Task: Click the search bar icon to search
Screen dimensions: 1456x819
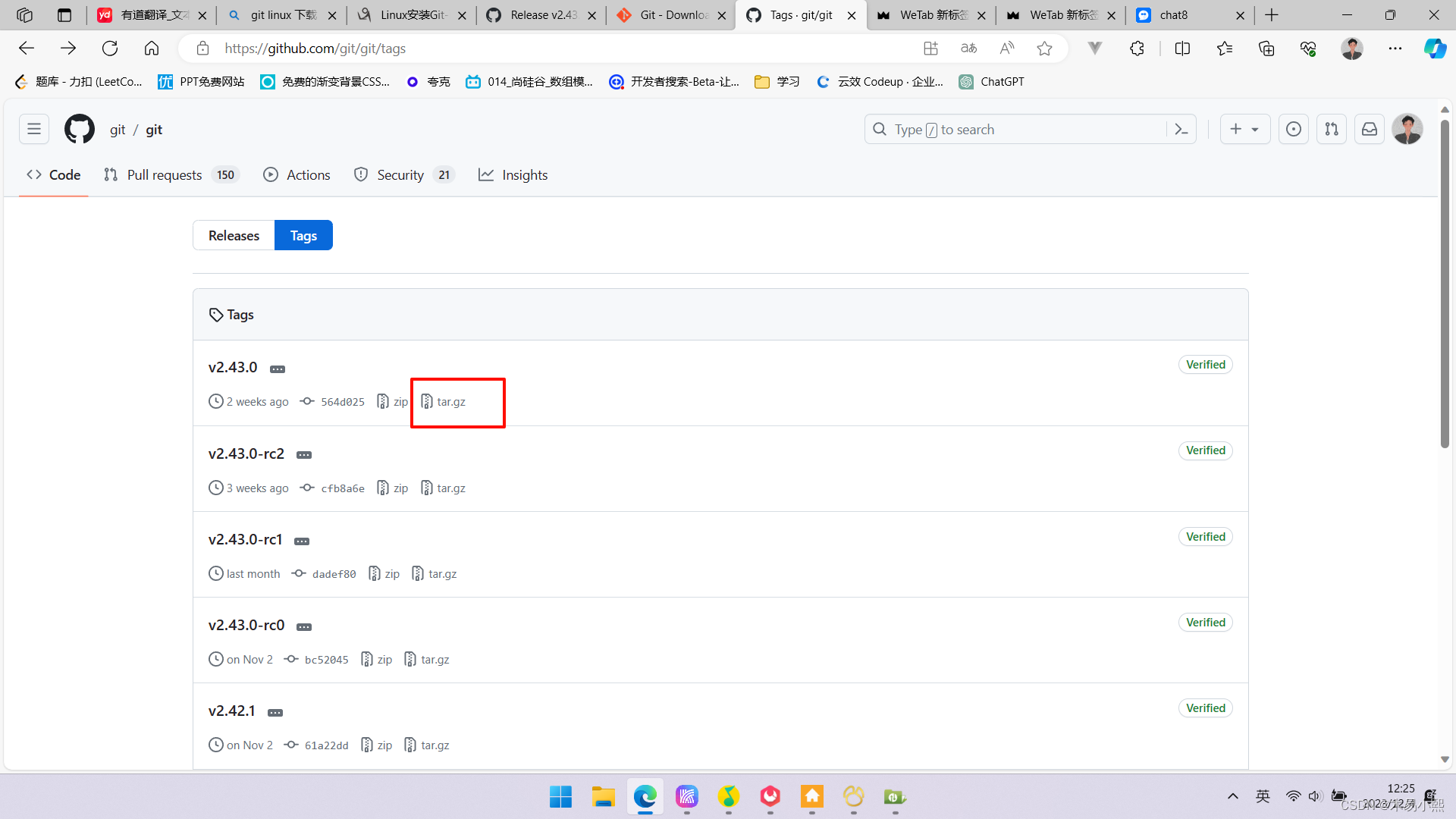Action: click(x=880, y=128)
